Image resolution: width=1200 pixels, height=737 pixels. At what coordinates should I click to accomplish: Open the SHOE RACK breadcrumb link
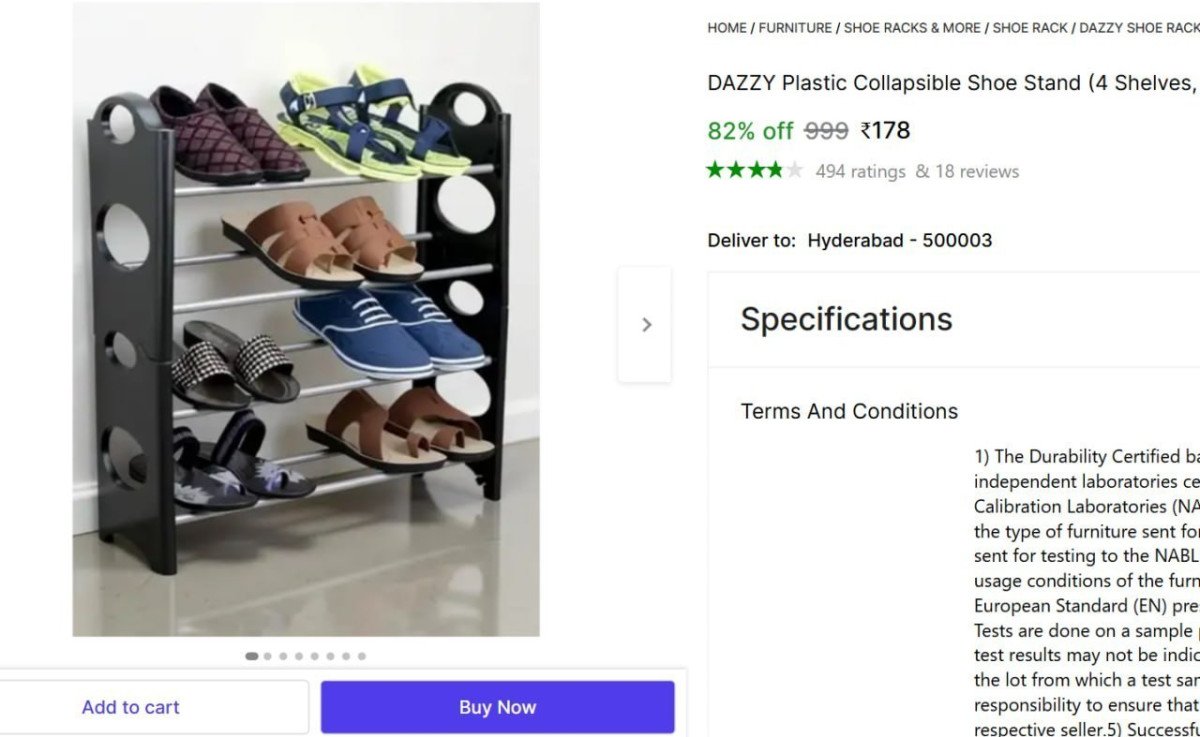[1030, 27]
